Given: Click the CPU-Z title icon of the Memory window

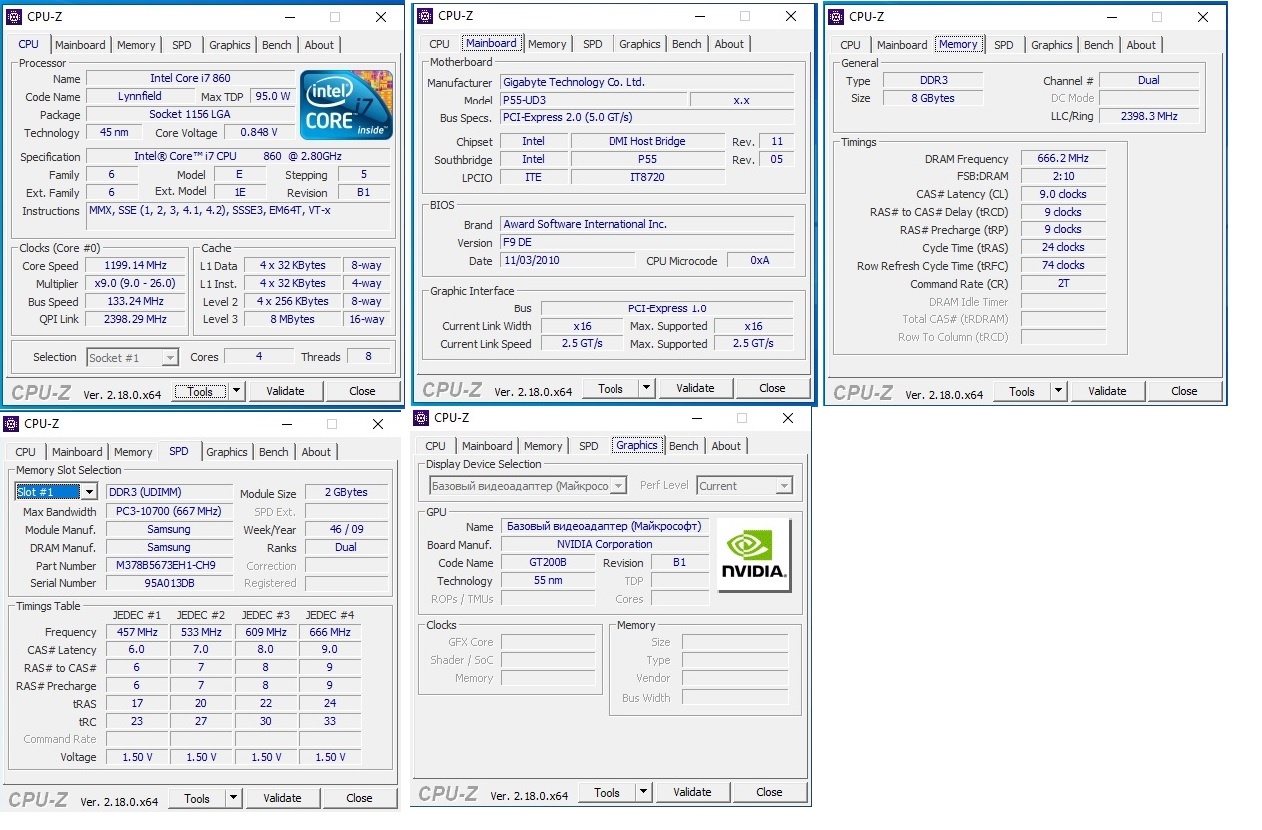Looking at the screenshot, I should (835, 17).
